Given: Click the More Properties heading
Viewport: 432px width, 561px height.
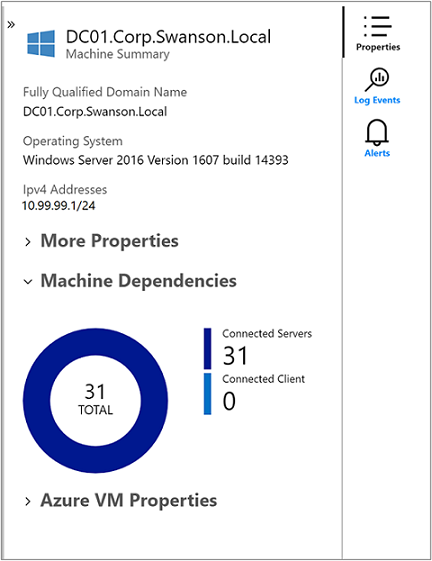Looking at the screenshot, I should [110, 241].
